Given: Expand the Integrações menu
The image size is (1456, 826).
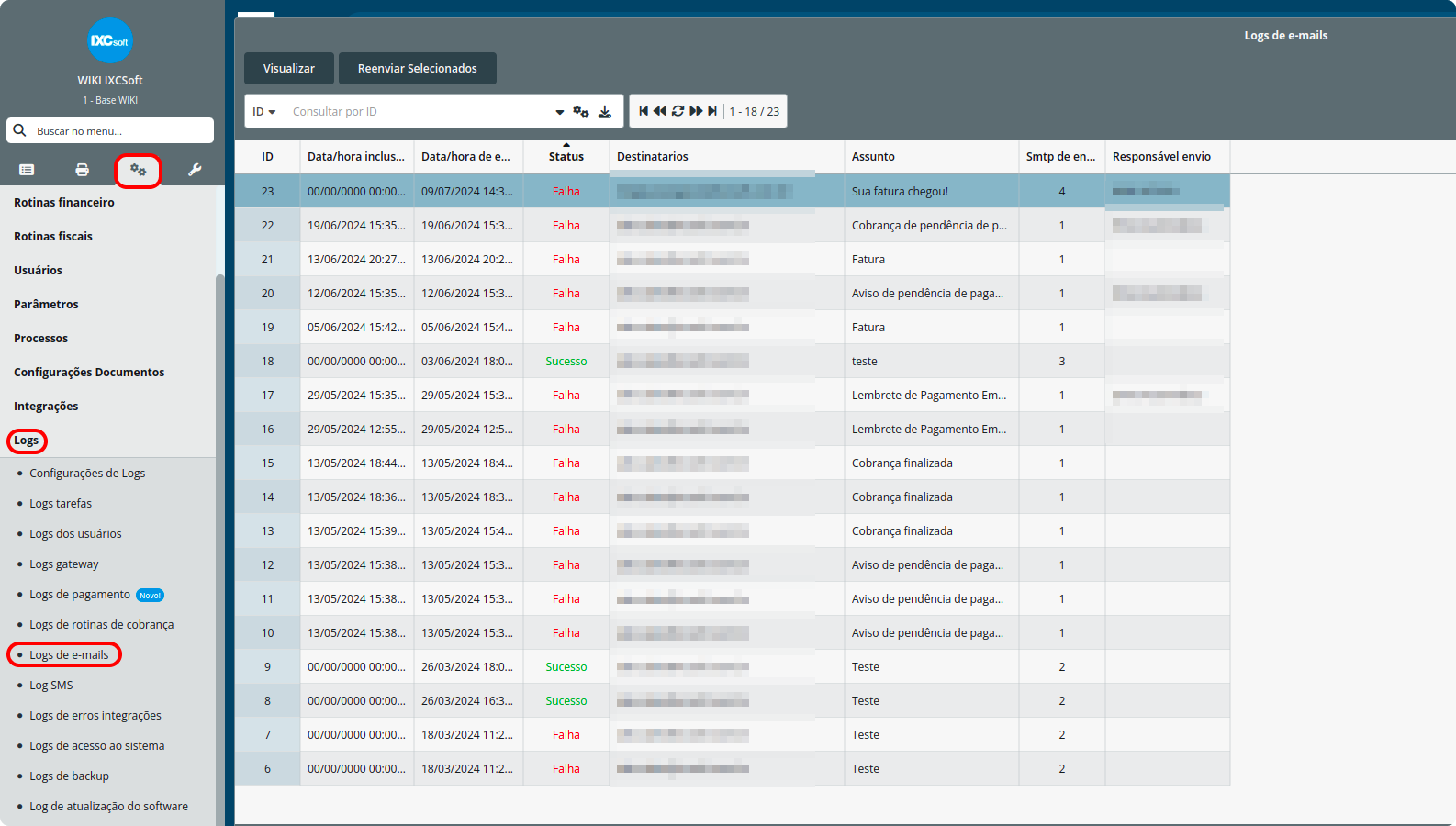Looking at the screenshot, I should tap(46, 407).
